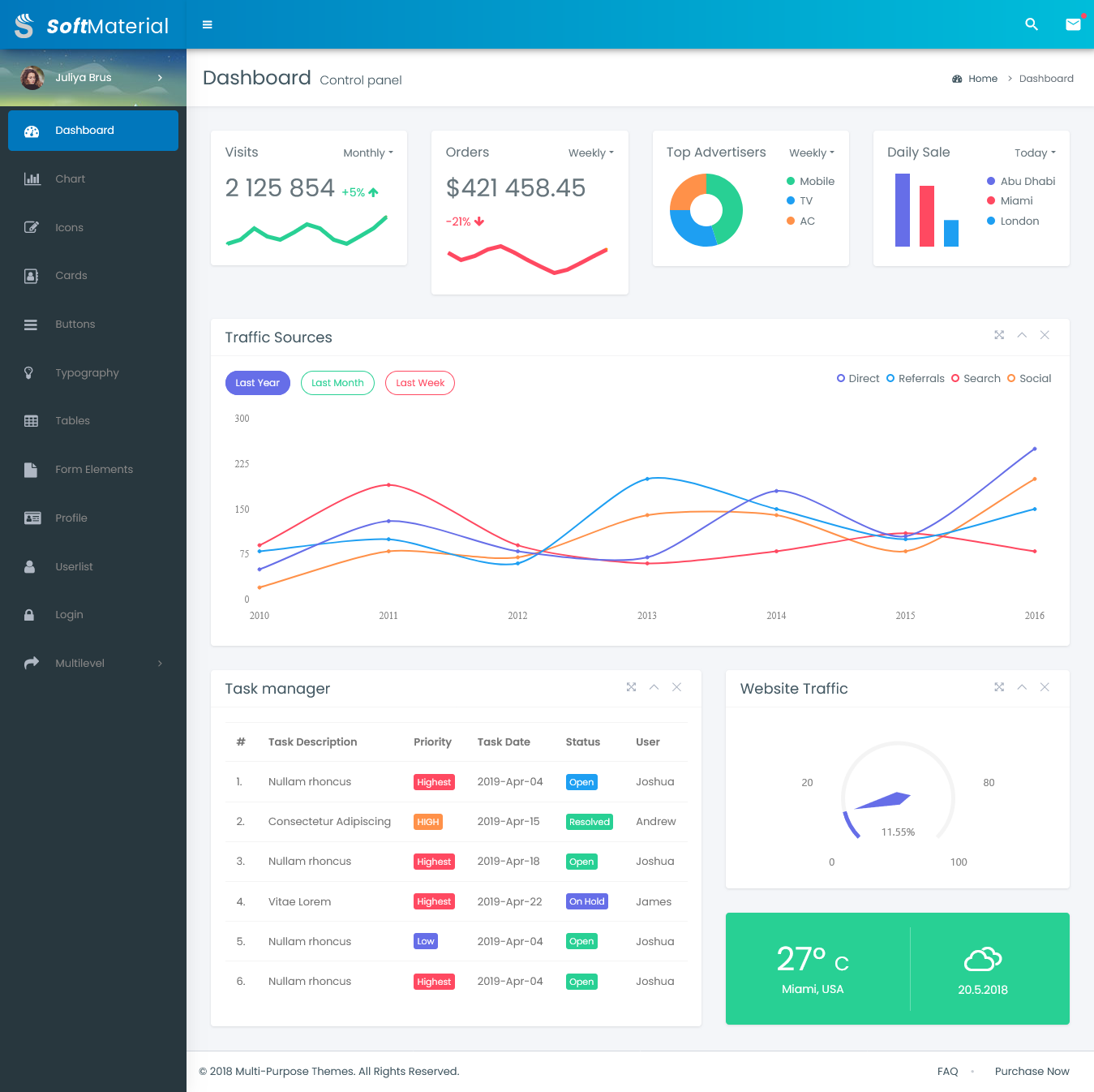Screen dimensions: 1094x1092
Task: Click the FAQ footer link
Action: (947, 1071)
